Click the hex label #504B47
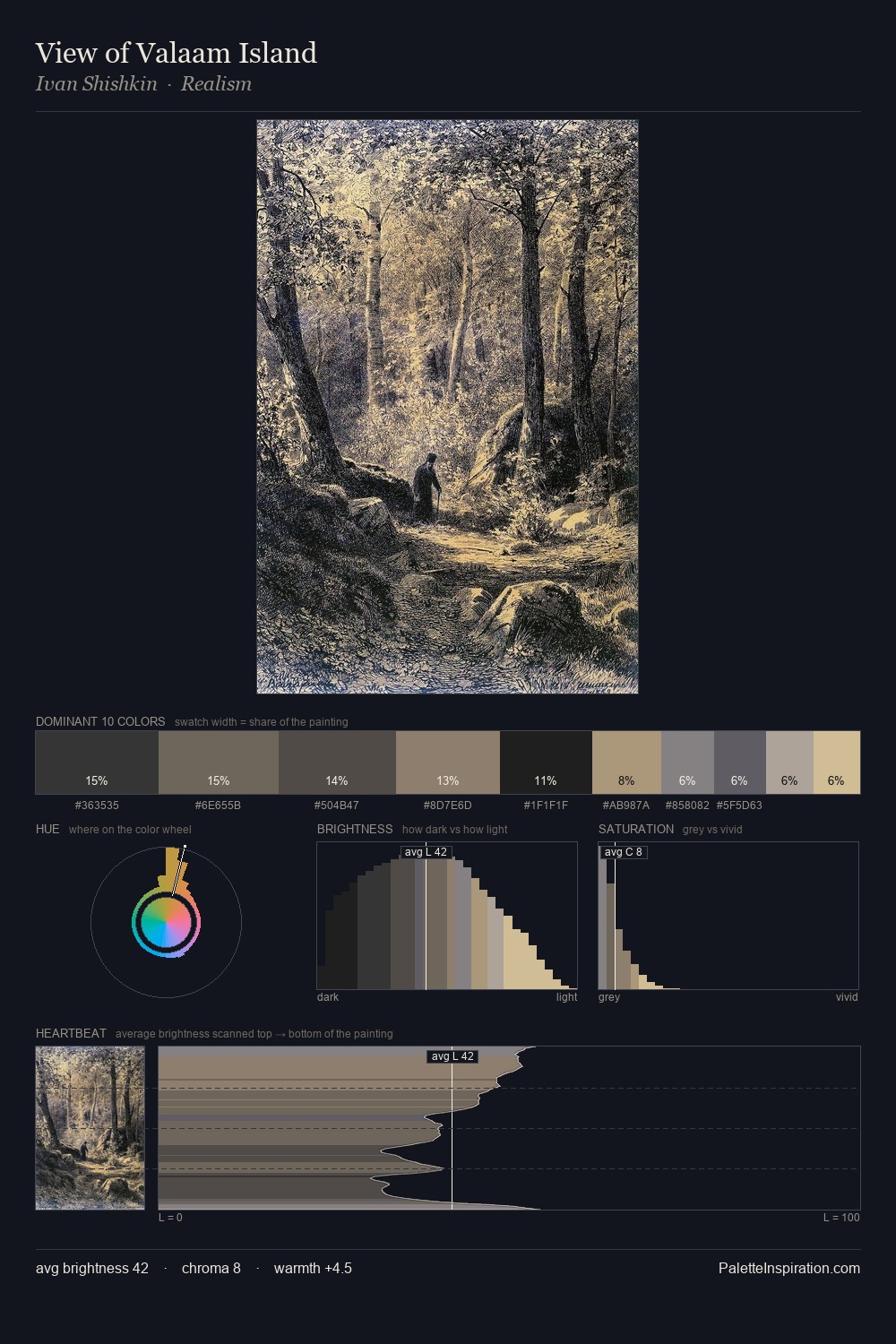The height and width of the screenshot is (1344, 896). (336, 806)
